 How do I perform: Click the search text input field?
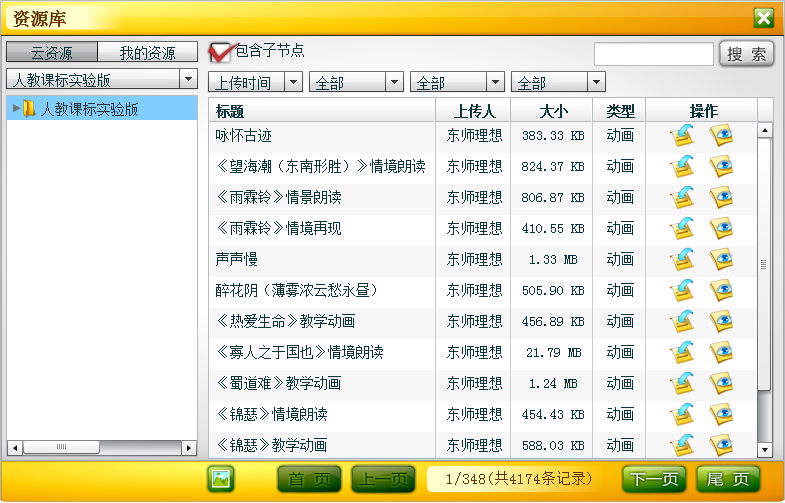tap(653, 54)
